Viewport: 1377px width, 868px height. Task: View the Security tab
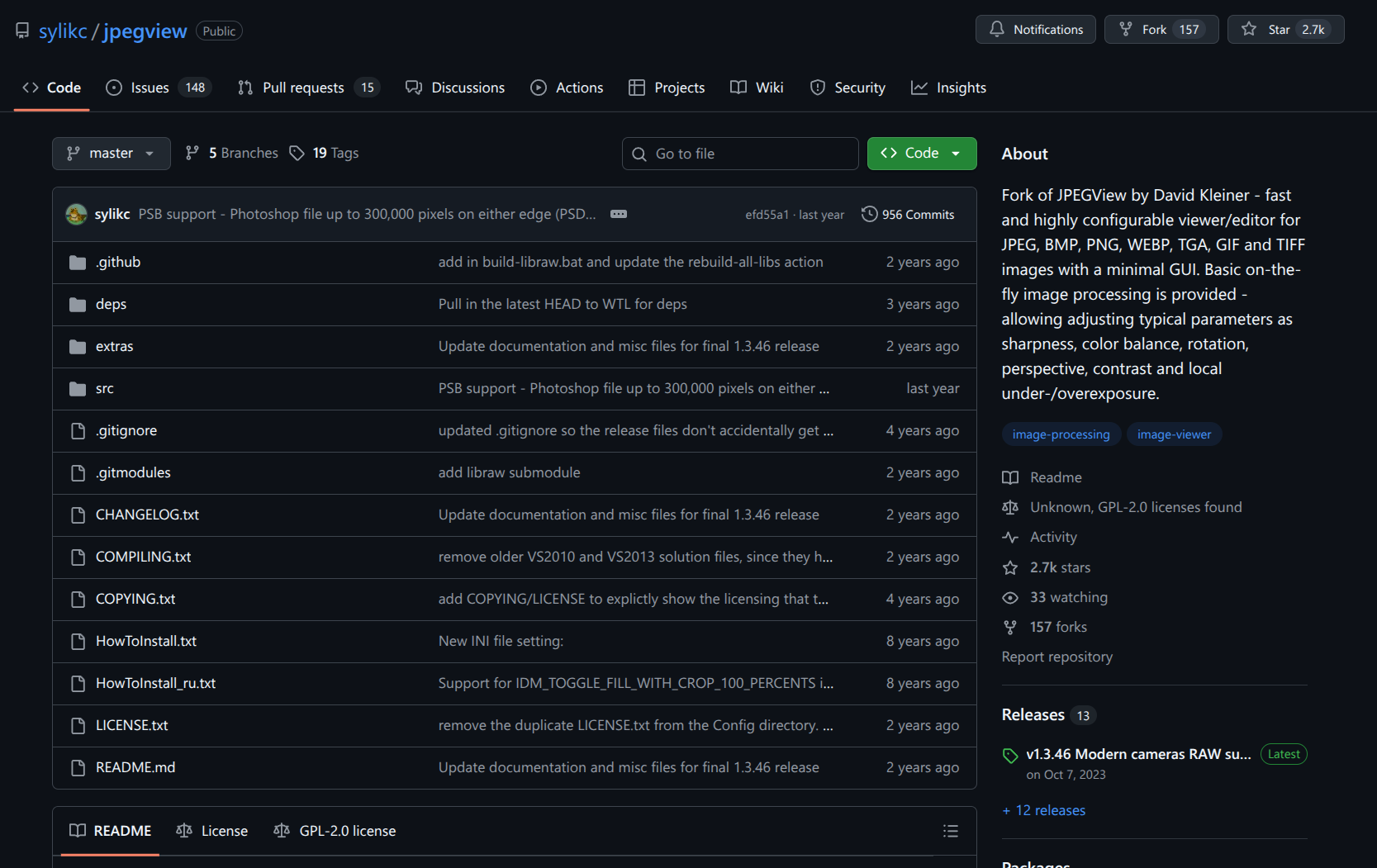pos(848,88)
